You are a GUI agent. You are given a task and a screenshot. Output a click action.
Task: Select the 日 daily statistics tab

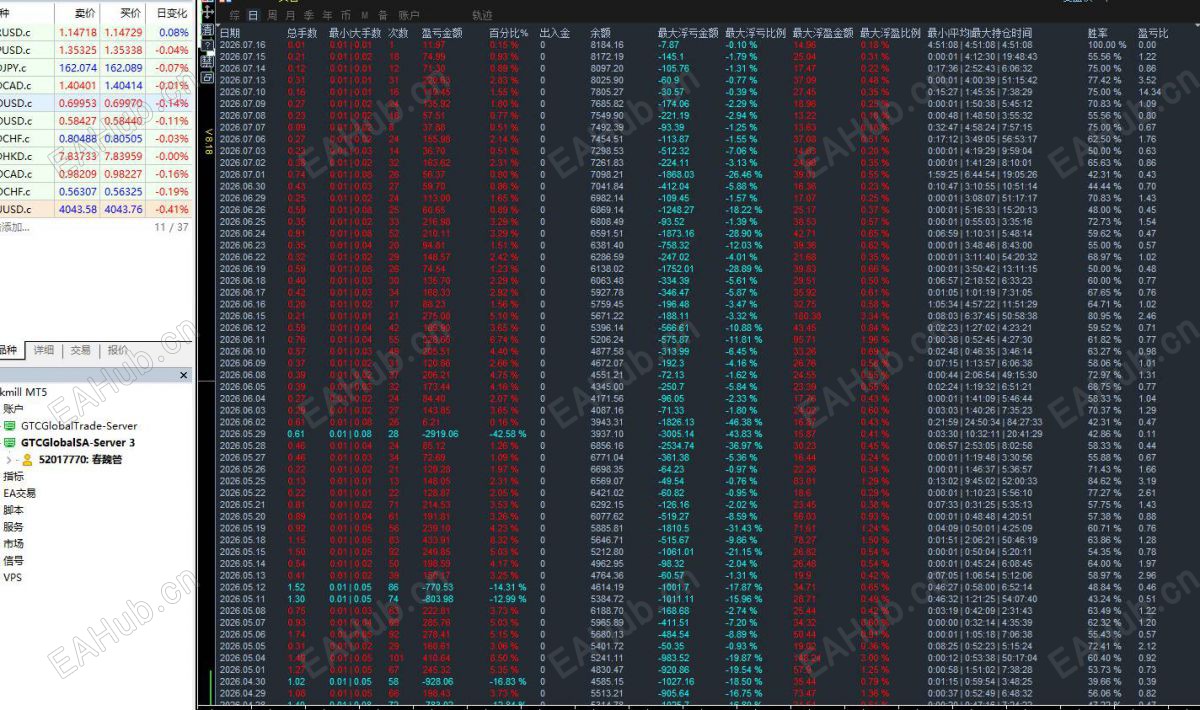click(x=253, y=16)
